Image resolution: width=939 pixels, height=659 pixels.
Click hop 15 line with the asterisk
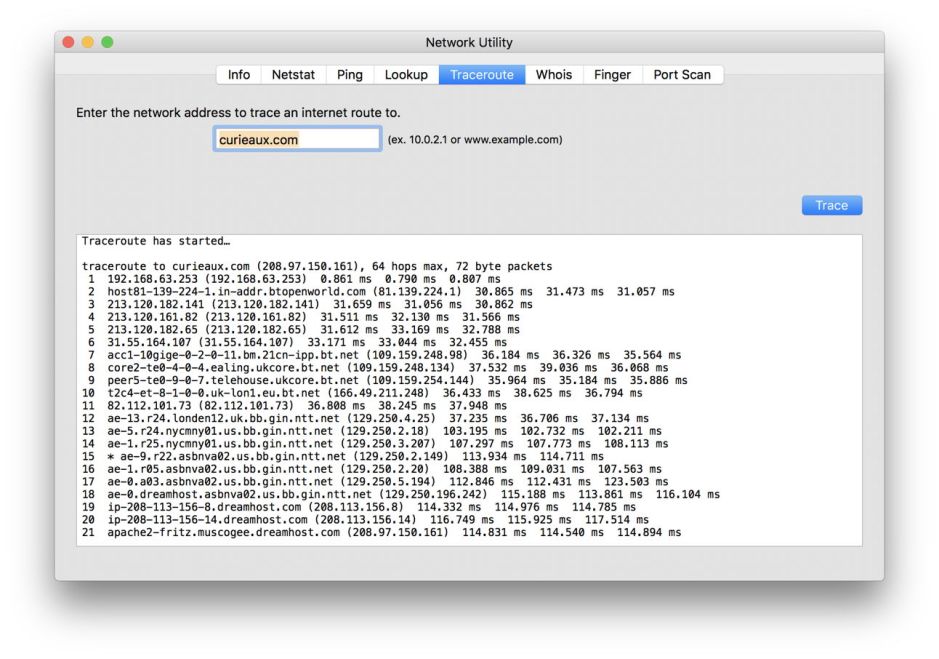[340, 457]
